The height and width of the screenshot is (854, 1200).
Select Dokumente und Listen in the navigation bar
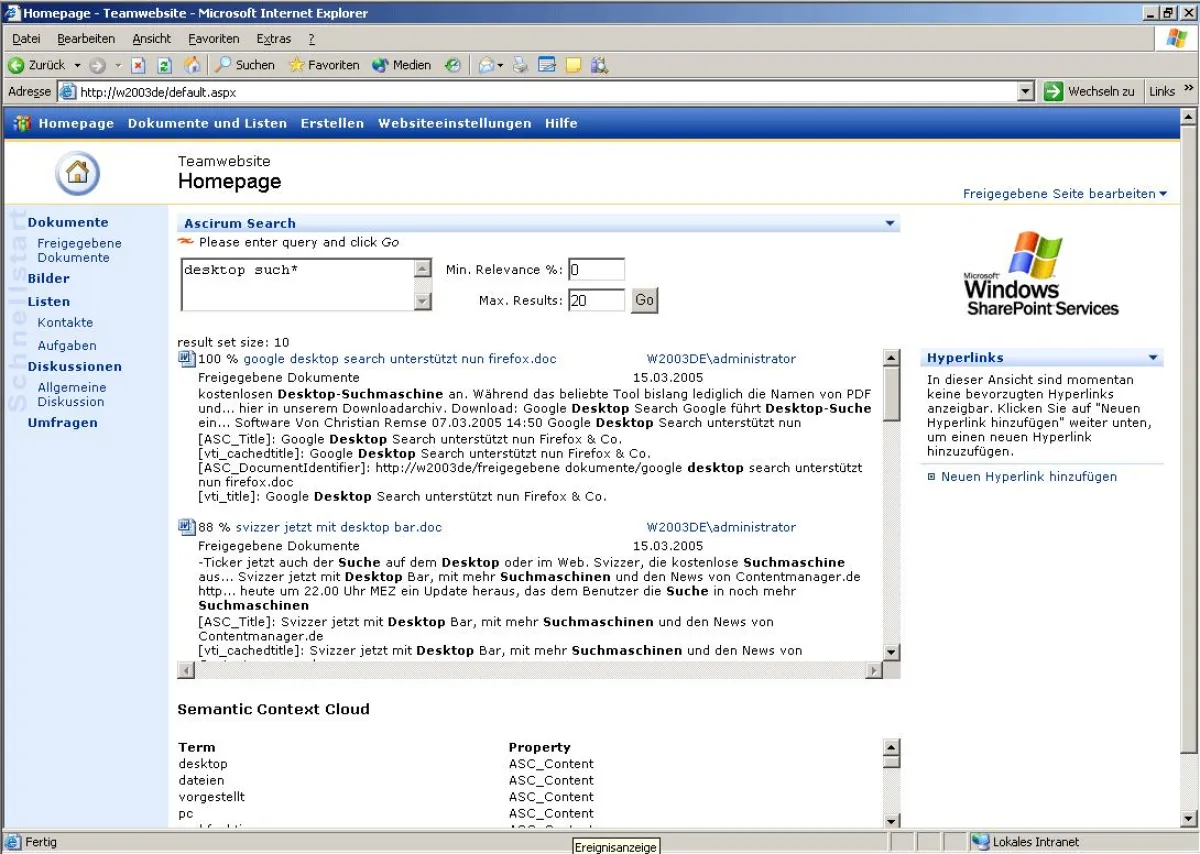point(206,123)
